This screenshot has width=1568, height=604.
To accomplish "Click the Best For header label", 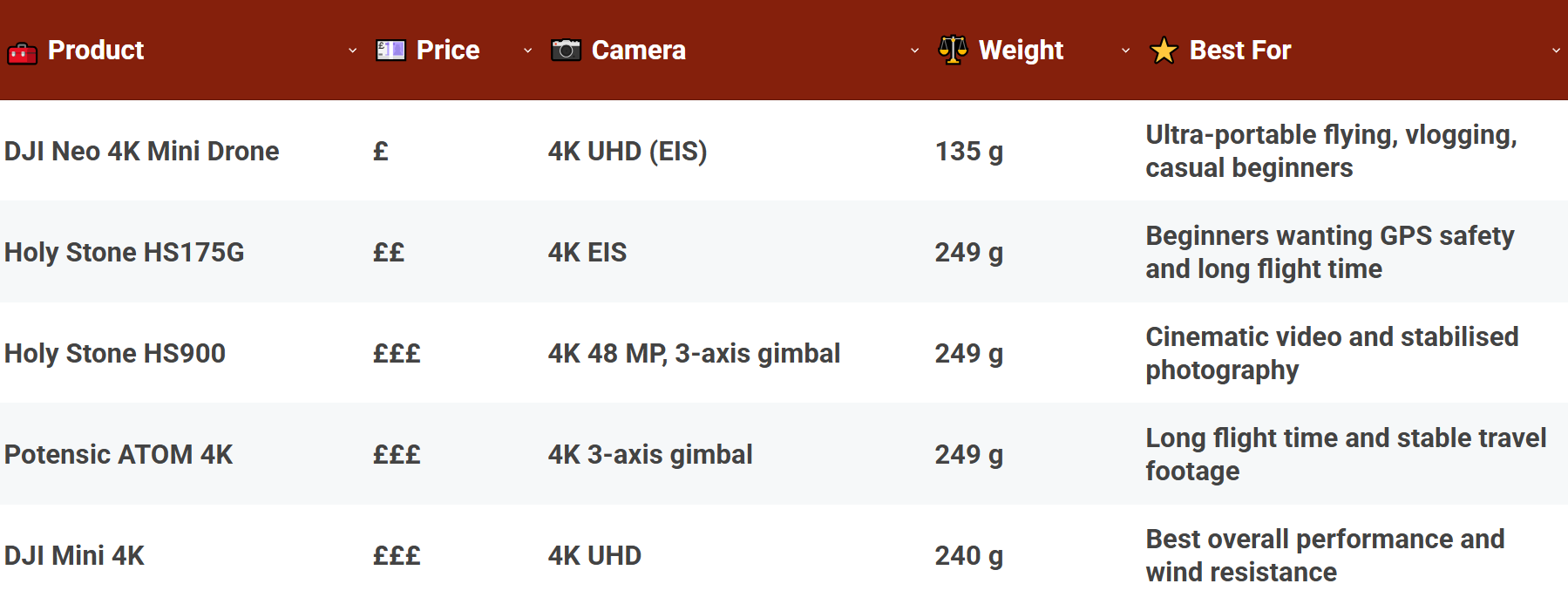I will (x=1241, y=50).
